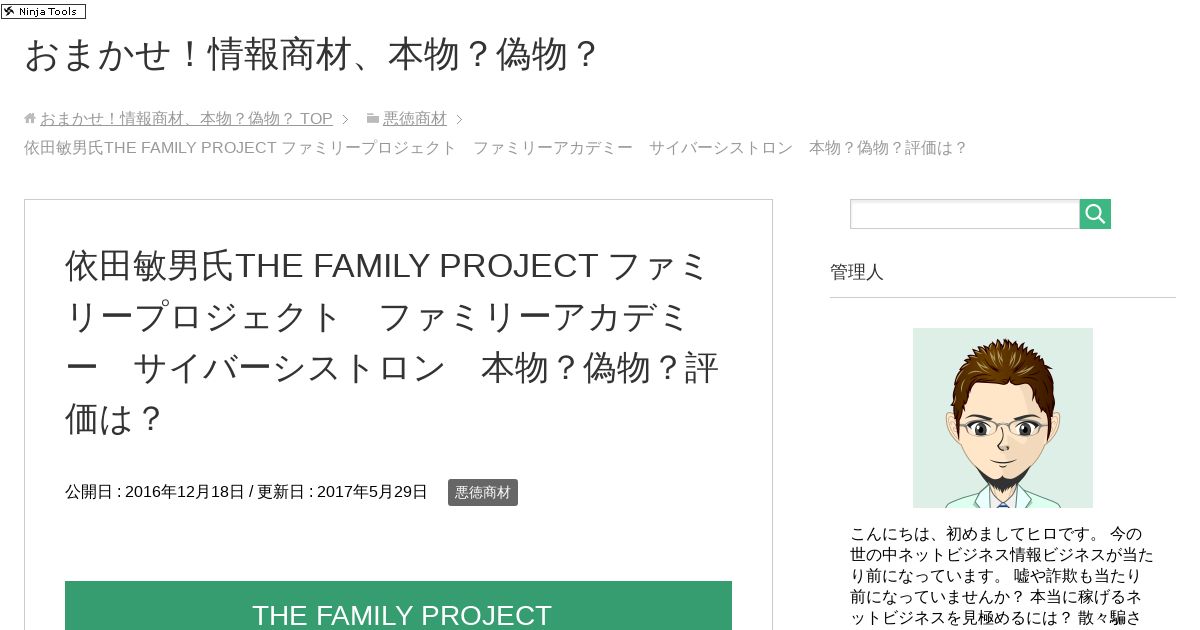Viewport: 1200px width, 630px height.
Task: Click the Ninja Tools shuriken logo
Action: (x=9, y=11)
